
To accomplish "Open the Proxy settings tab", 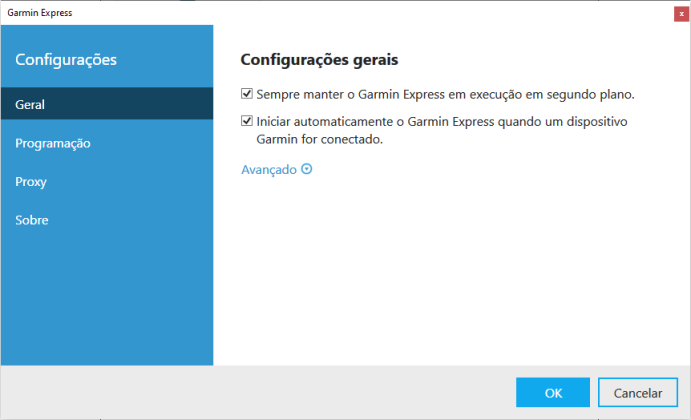I will click(107, 182).
